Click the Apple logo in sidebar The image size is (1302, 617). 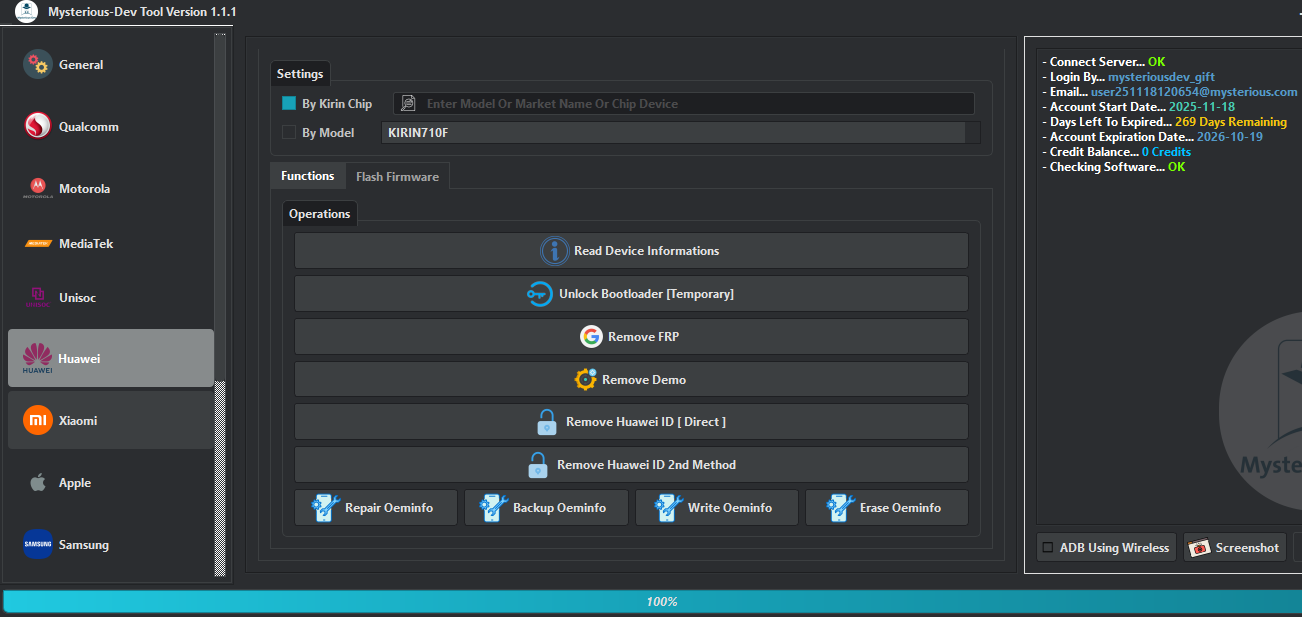pyautogui.click(x=37, y=482)
